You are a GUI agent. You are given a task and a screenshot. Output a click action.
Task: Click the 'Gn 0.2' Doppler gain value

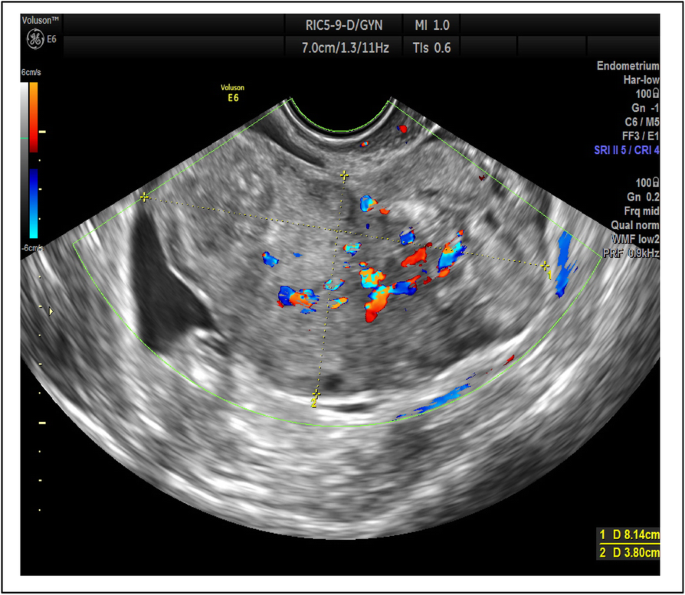(643, 197)
